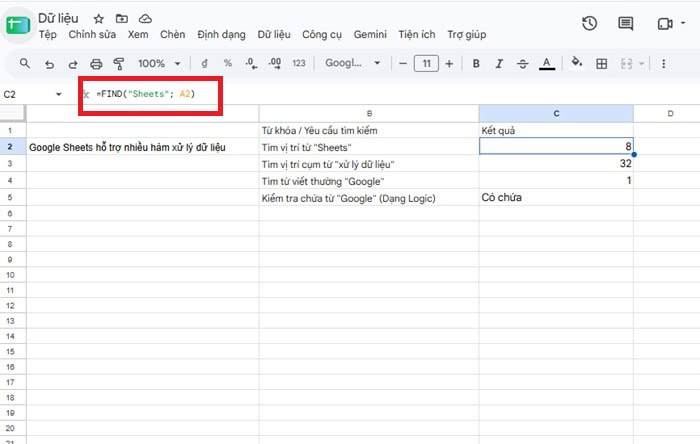
Task: Click the merge cells icon
Action: [x=626, y=64]
